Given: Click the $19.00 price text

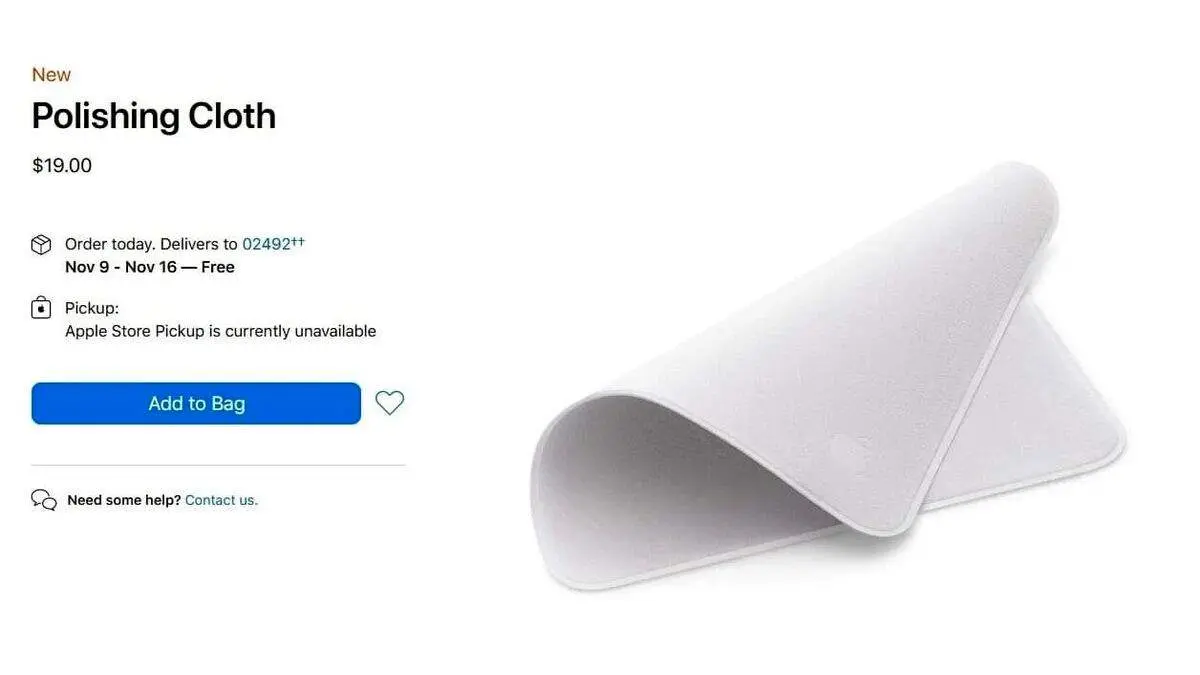Looking at the screenshot, I should (62, 166).
